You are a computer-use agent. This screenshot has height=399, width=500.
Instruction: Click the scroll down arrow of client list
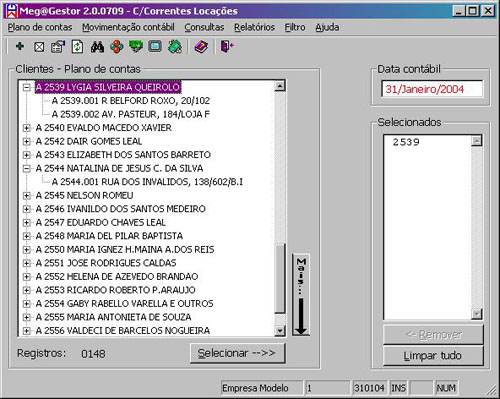(x=280, y=331)
